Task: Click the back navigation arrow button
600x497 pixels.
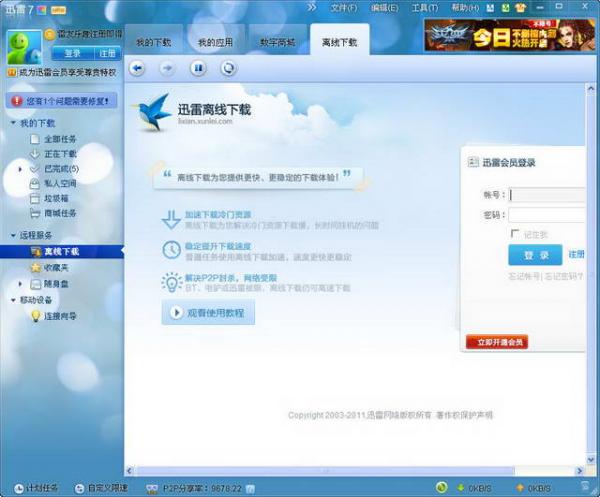Action: pyautogui.click(x=137, y=69)
